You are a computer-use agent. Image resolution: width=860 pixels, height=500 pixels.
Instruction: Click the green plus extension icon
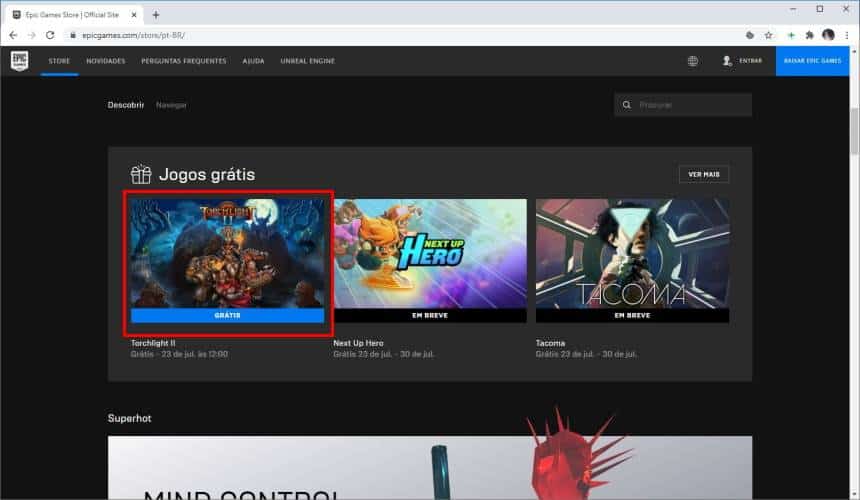tap(790, 35)
